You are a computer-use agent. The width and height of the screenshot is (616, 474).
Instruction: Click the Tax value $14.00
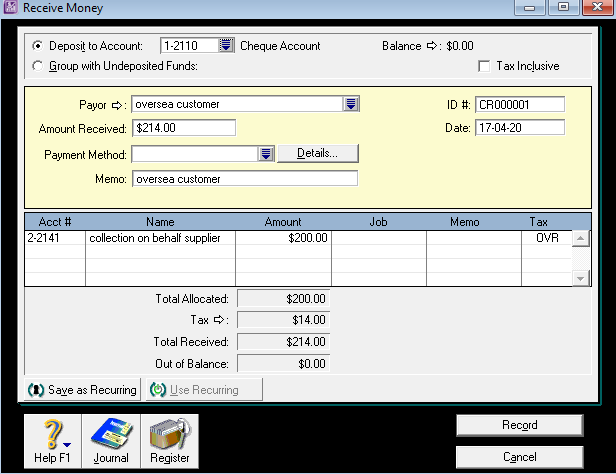283,320
